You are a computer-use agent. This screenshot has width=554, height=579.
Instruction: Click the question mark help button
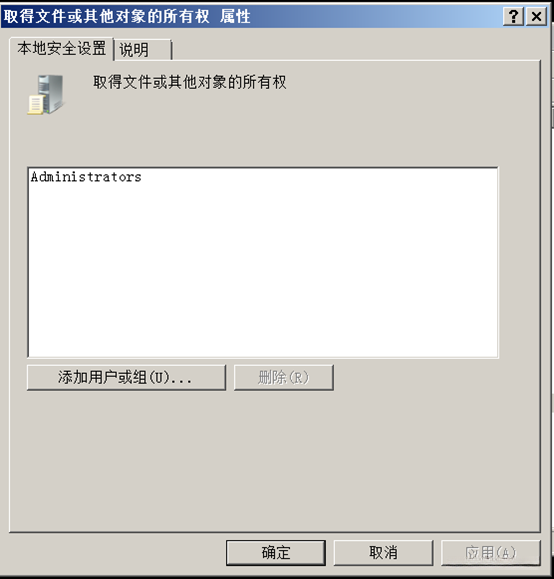[x=513, y=17]
